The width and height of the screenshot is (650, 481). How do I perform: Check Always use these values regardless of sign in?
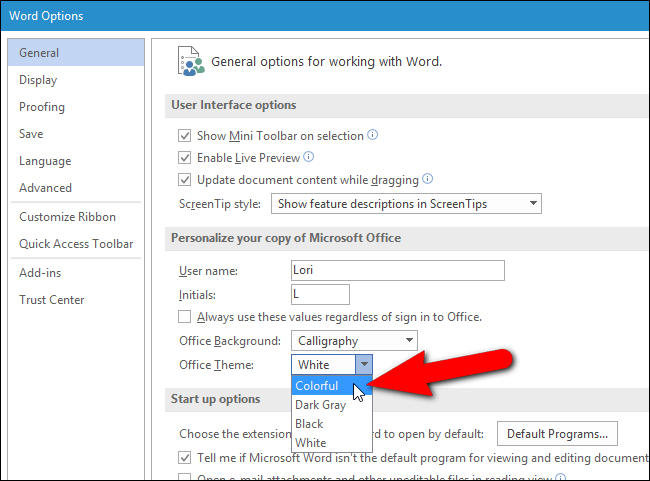click(184, 317)
